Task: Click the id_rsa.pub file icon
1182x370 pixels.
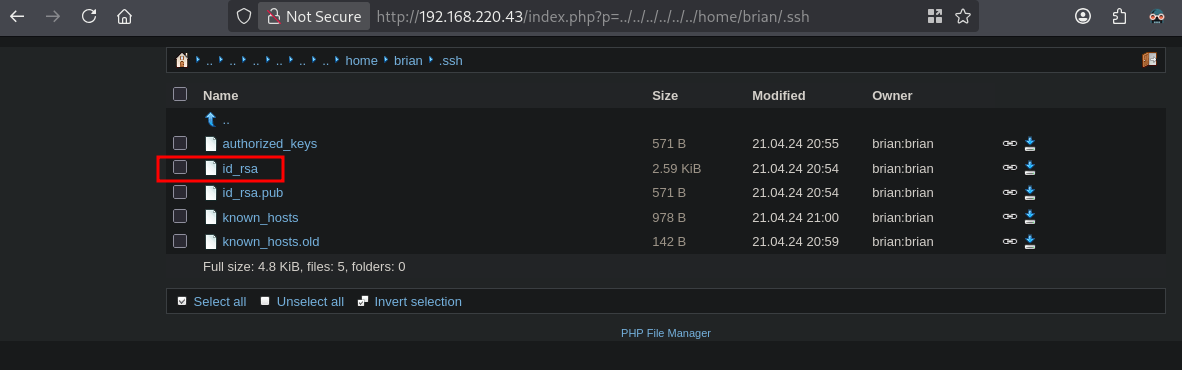Action: point(211,193)
